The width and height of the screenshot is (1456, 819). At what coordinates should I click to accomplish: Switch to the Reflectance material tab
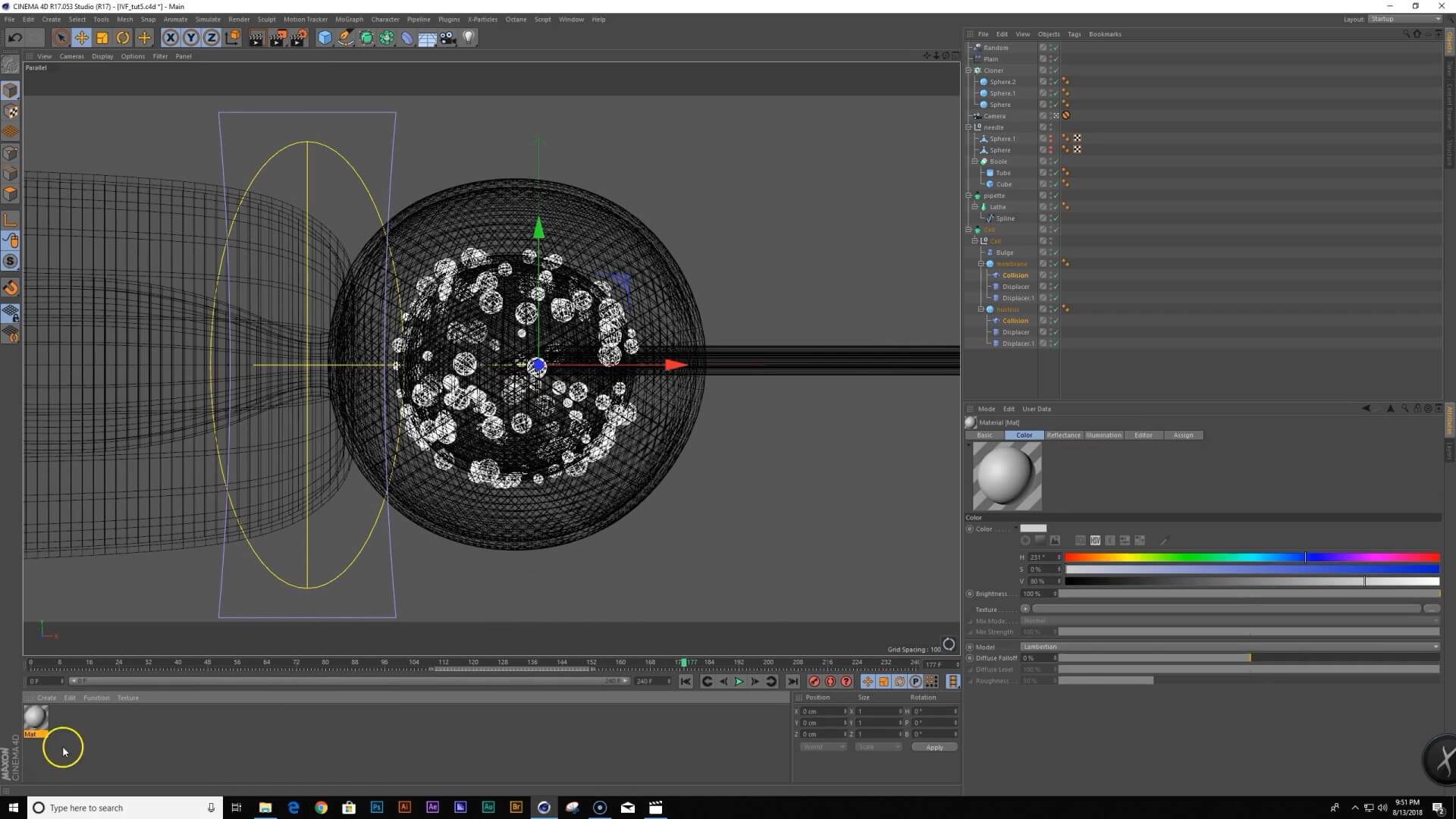(1063, 435)
